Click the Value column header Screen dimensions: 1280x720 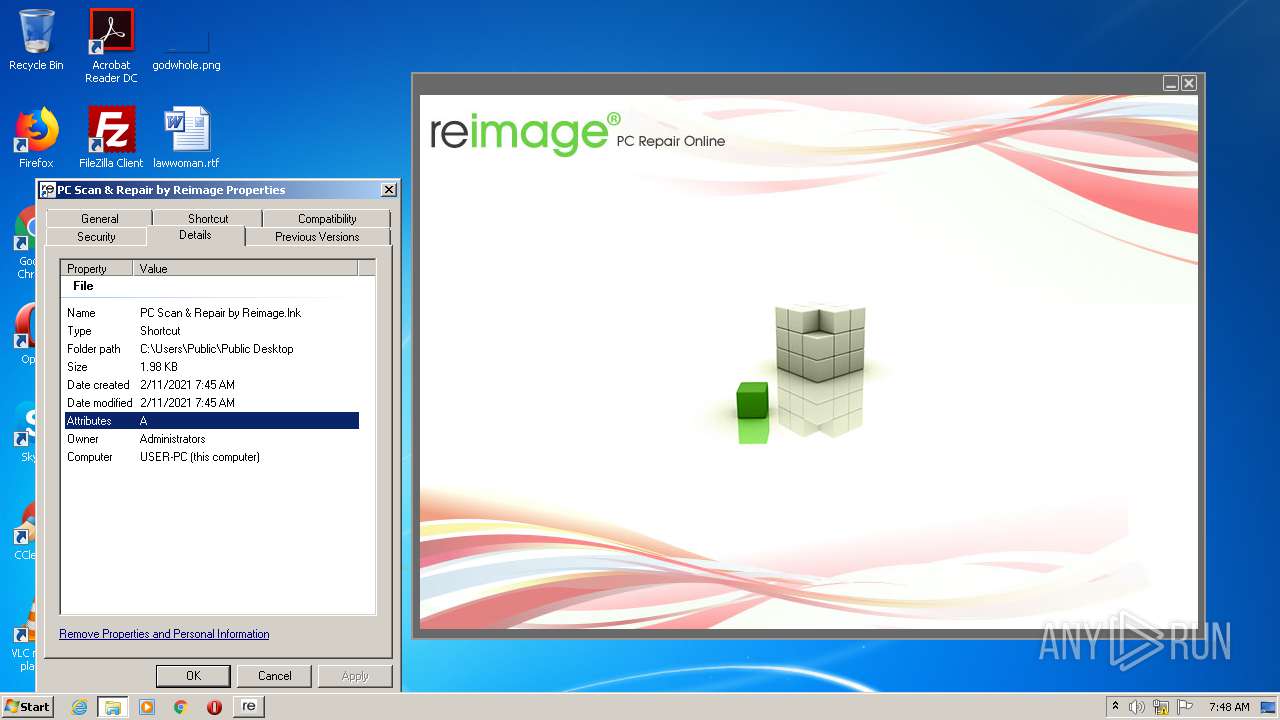[245, 269]
